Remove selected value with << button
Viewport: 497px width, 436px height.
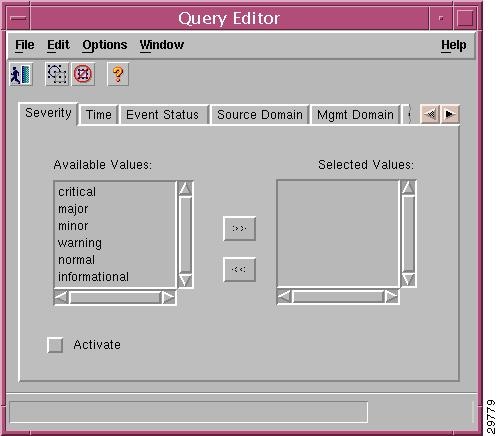(239, 269)
